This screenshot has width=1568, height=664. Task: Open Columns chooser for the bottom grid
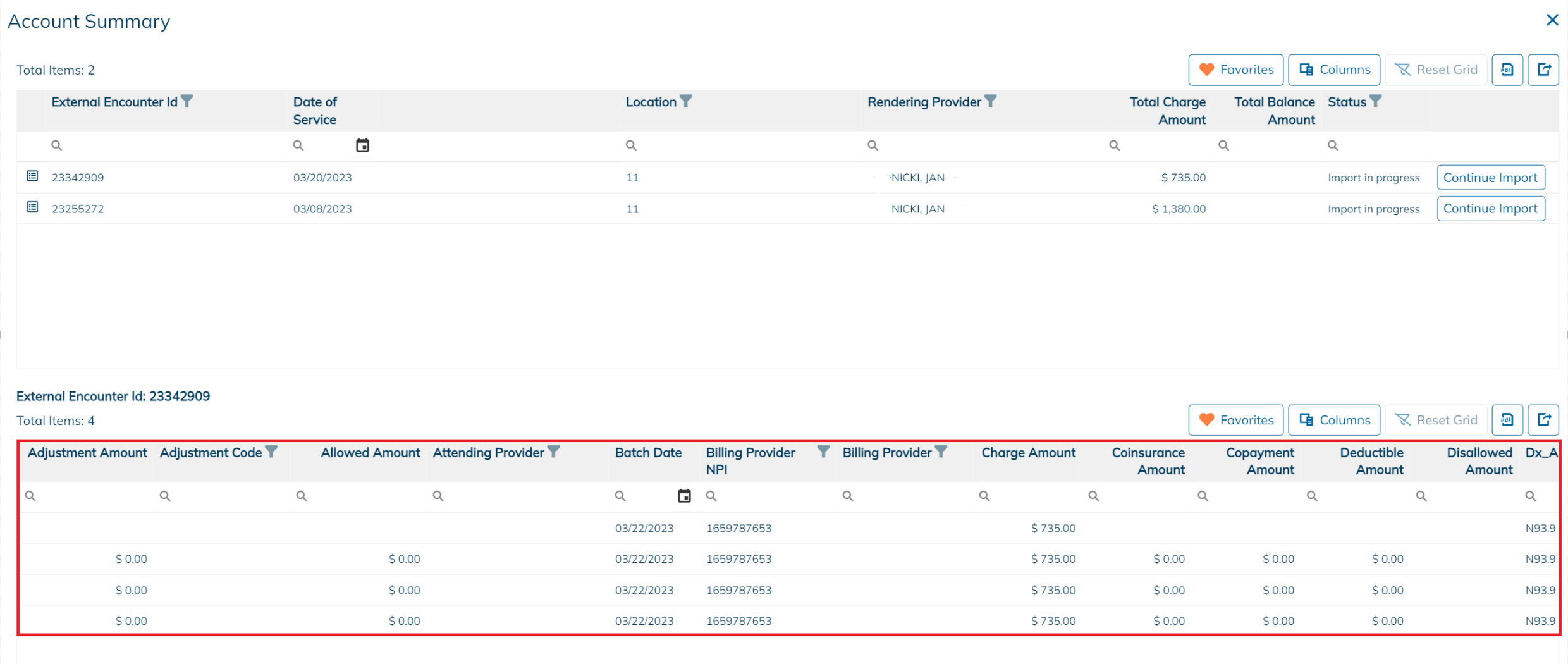(1334, 420)
